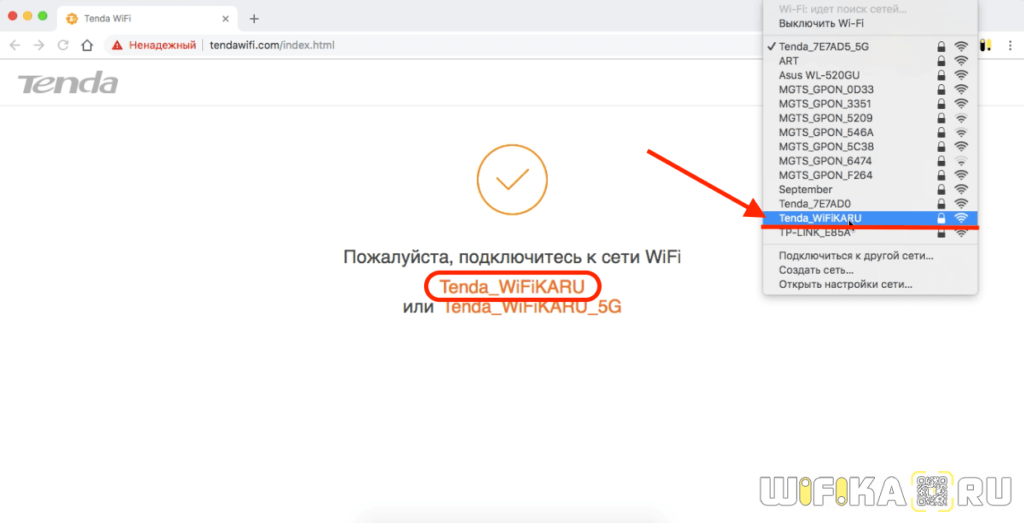Screen dimensions: 1024x523
Task: Reload the page with refresh icon
Action: [x=63, y=45]
